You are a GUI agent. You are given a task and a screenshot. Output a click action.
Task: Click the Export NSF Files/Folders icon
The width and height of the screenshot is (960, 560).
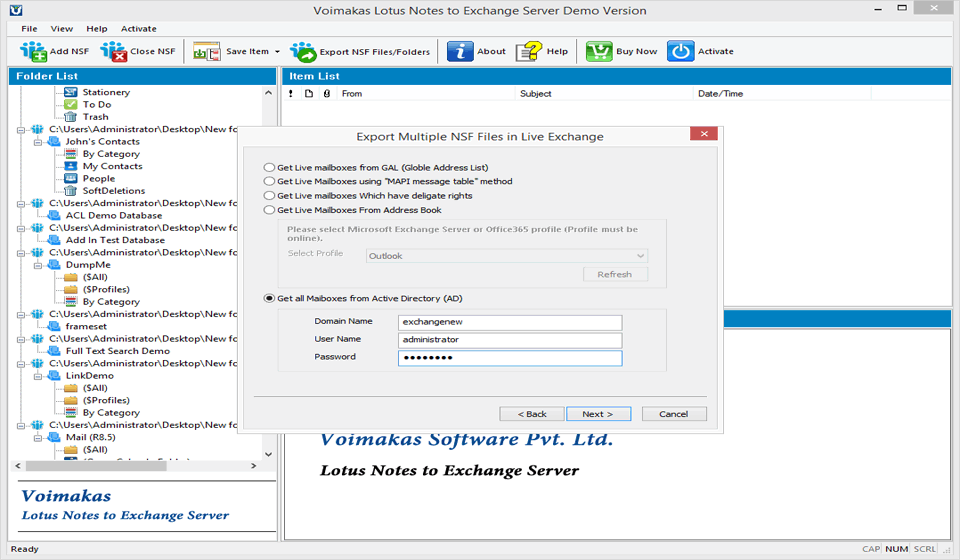[303, 52]
